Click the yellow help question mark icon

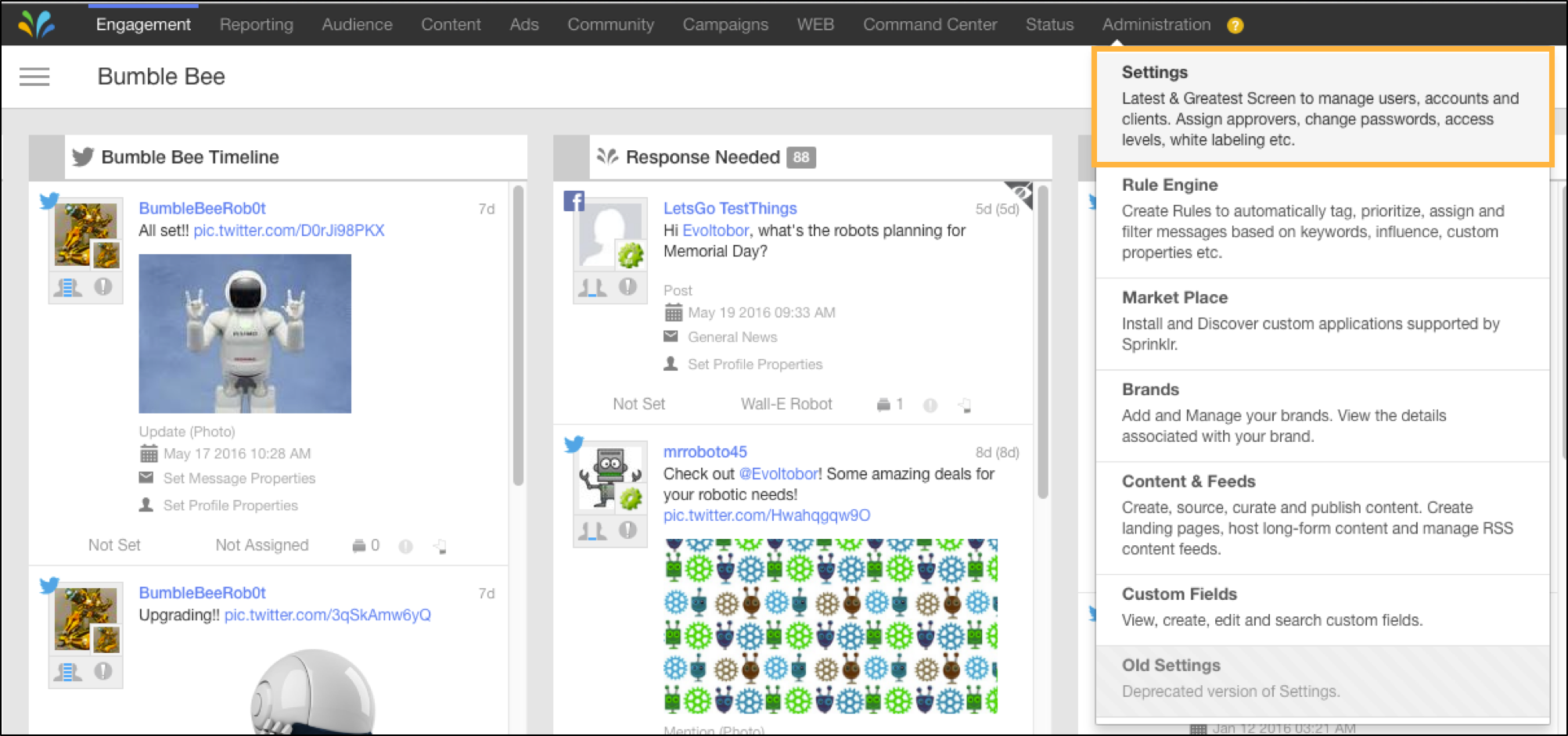tap(1235, 25)
